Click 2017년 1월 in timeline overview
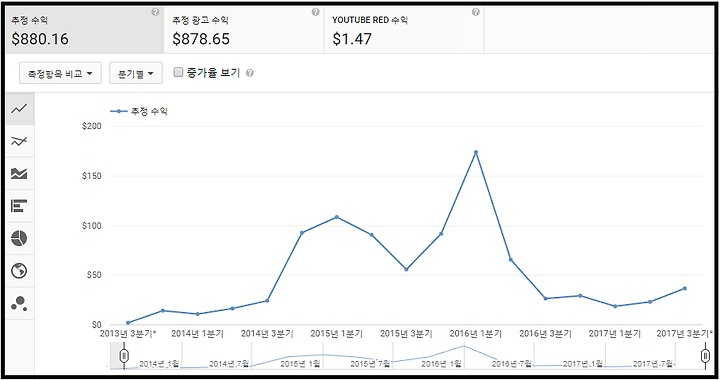 click(583, 364)
